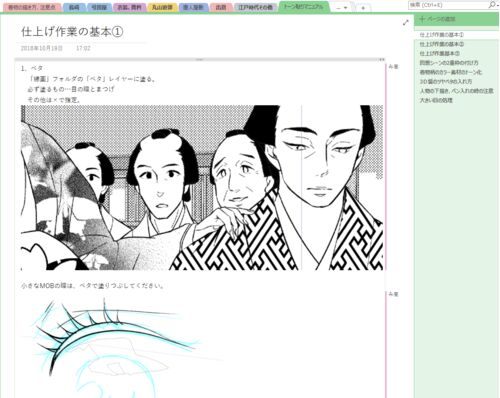500x398 pixels.
Task: Select the manga panel image of samurai
Action: point(202,188)
